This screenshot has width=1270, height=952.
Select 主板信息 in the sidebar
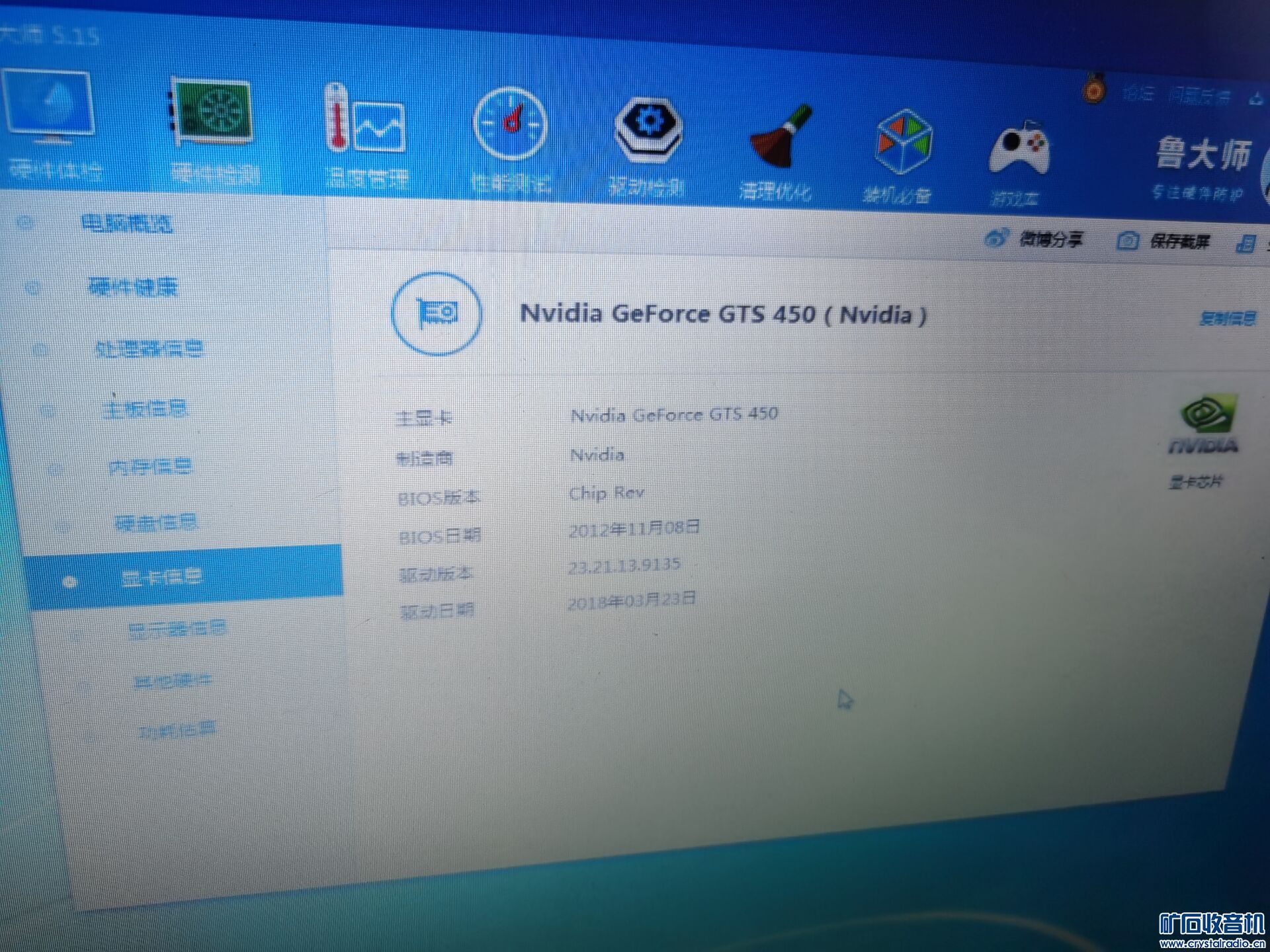(x=144, y=409)
